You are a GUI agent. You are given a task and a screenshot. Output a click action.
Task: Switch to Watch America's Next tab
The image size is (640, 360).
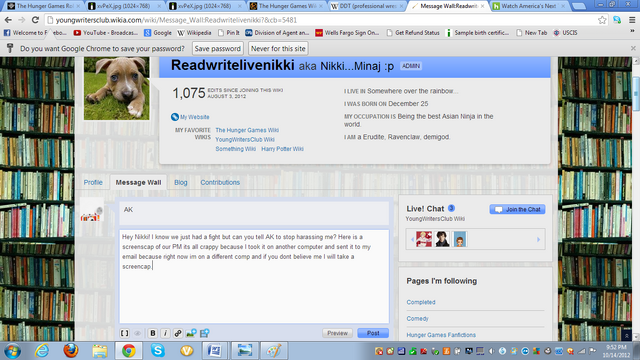tap(529, 6)
